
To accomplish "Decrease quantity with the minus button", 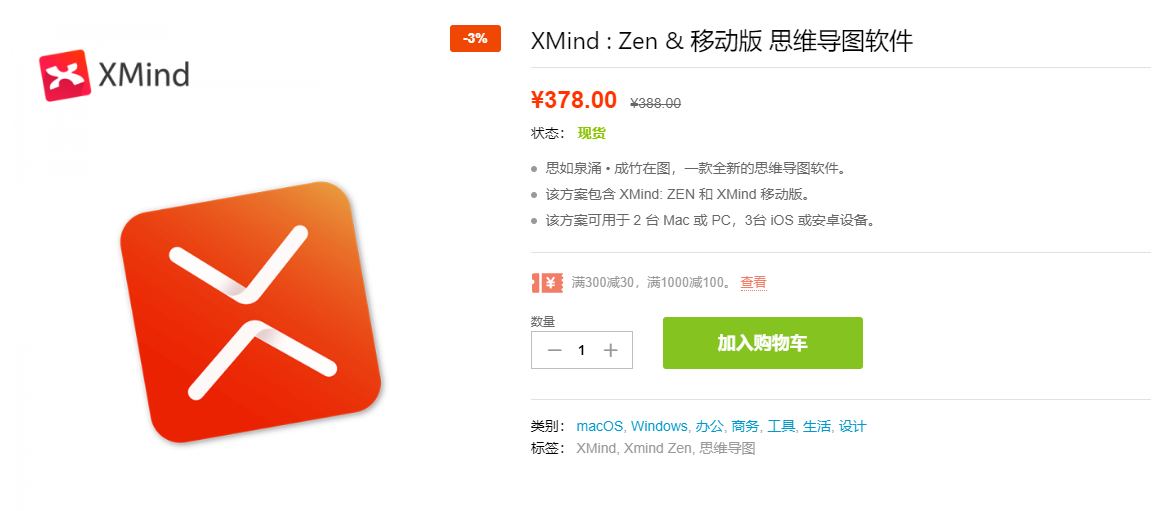I will coord(554,351).
